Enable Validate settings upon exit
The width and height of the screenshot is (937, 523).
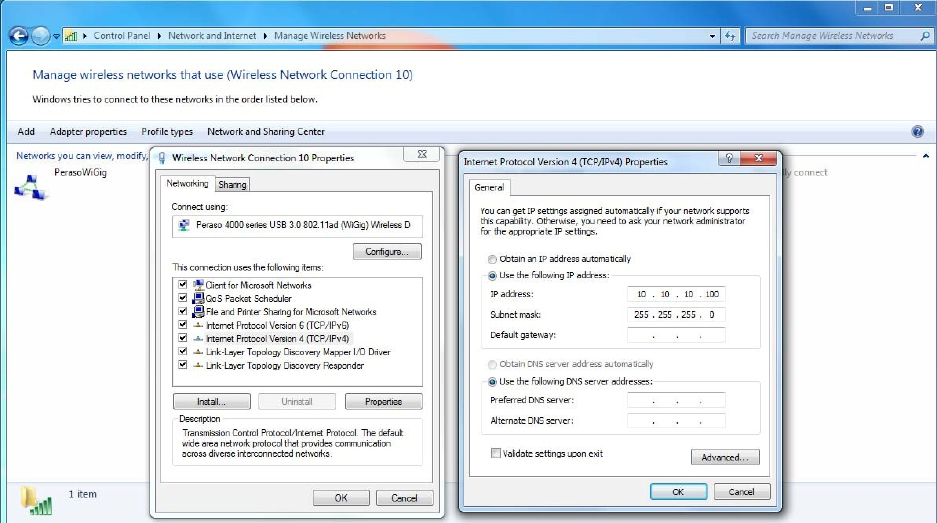(496, 454)
